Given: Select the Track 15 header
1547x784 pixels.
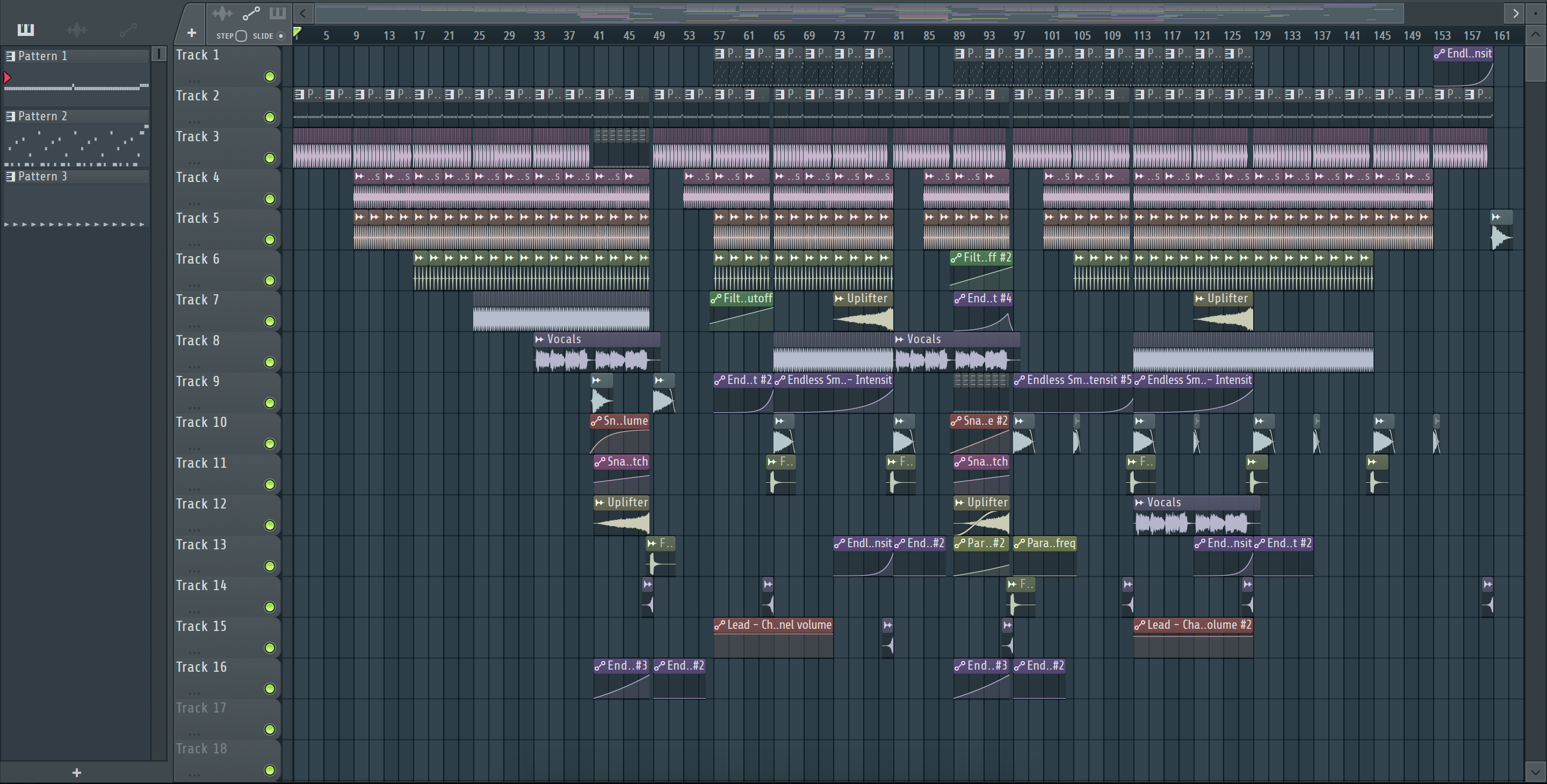Looking at the screenshot, I should pos(227,637).
